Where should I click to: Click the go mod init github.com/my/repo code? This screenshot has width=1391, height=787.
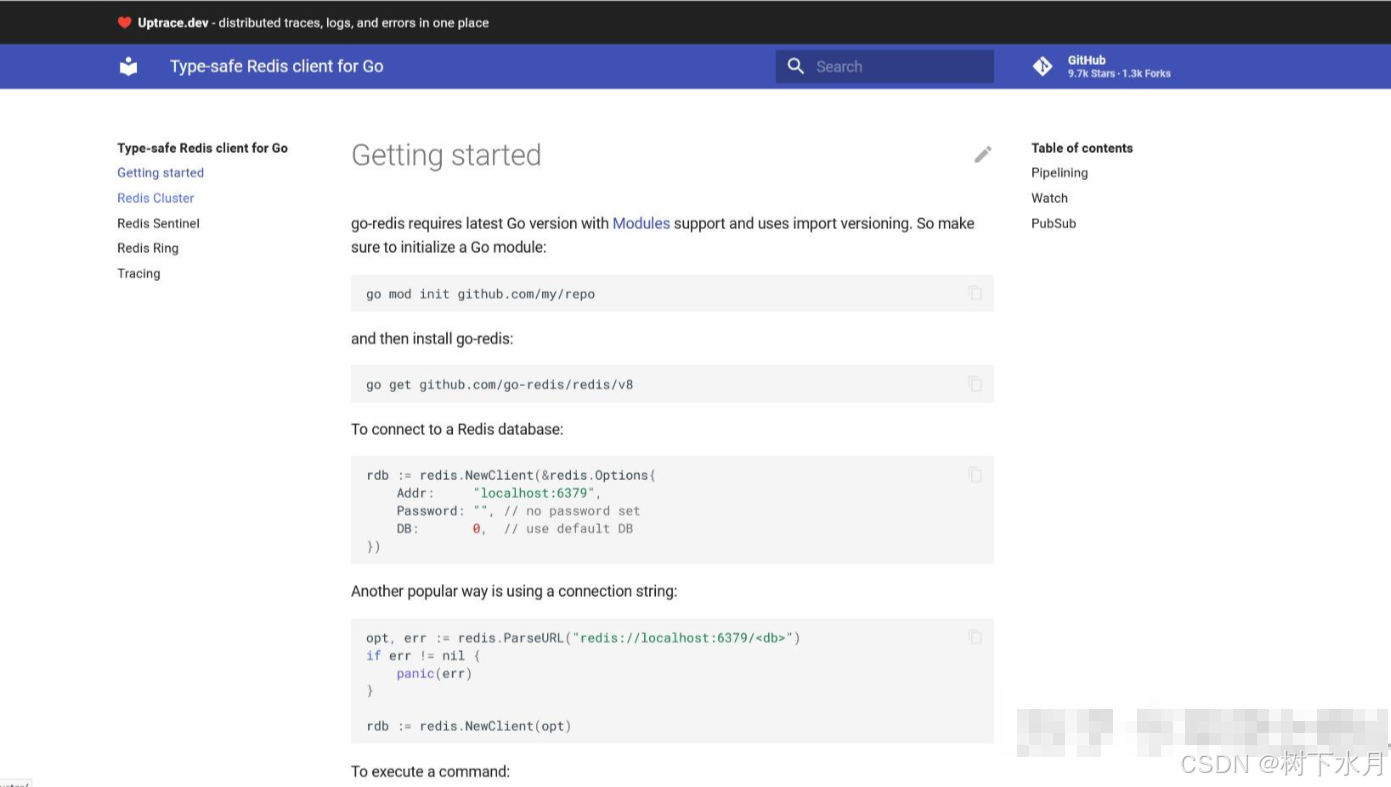480,294
